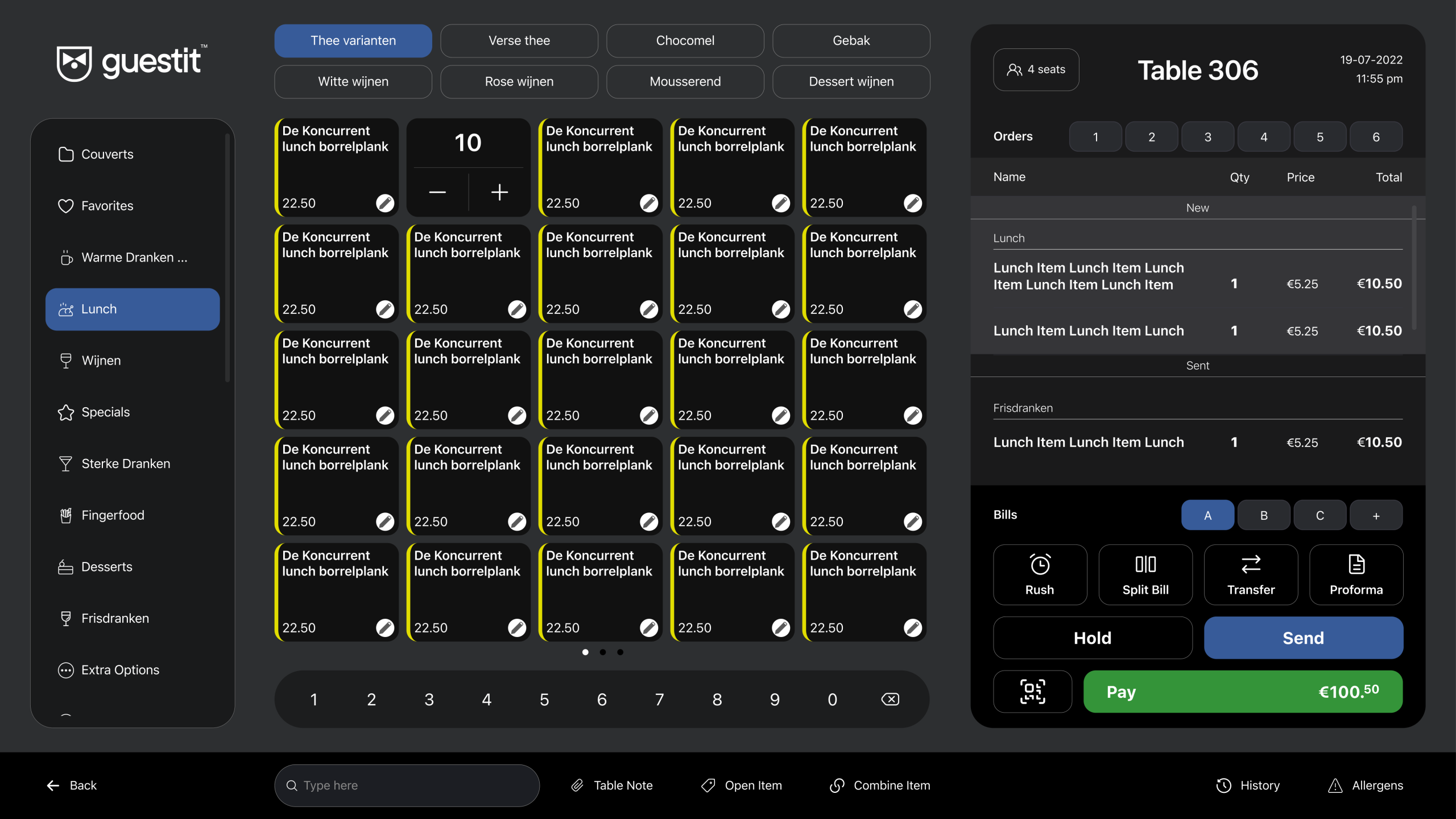Screen dimensions: 1456x819
Task: Add a new bill with plus
Action: click(x=1376, y=515)
